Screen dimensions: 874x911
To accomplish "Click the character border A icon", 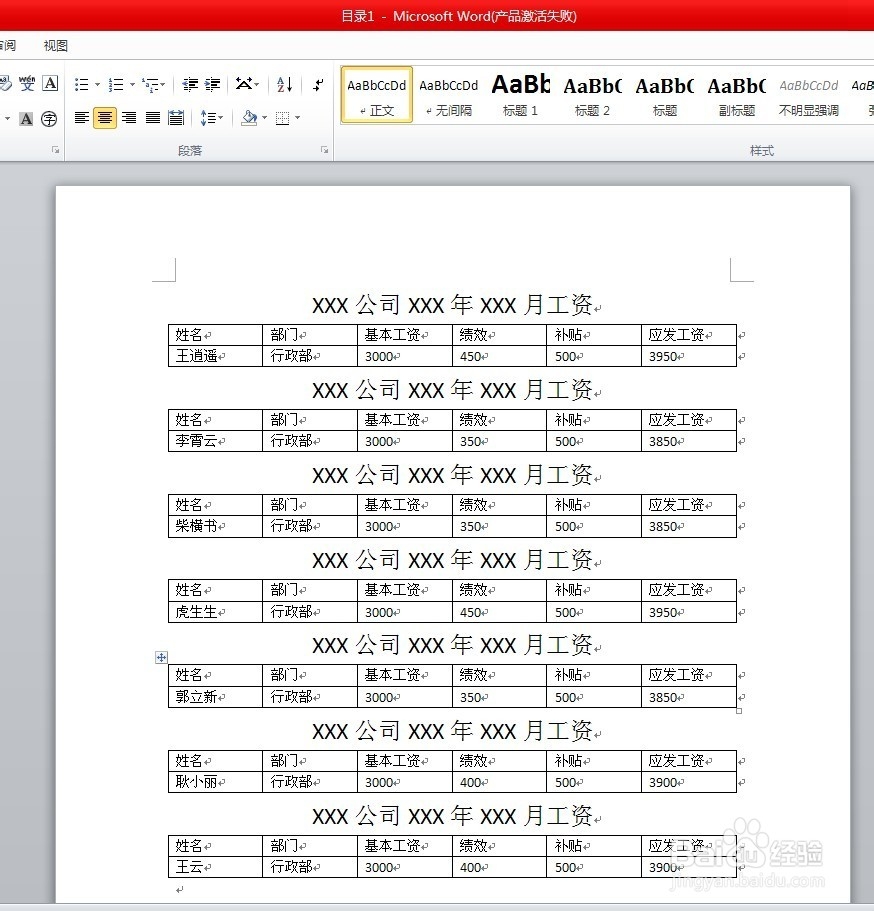I will [x=51, y=84].
